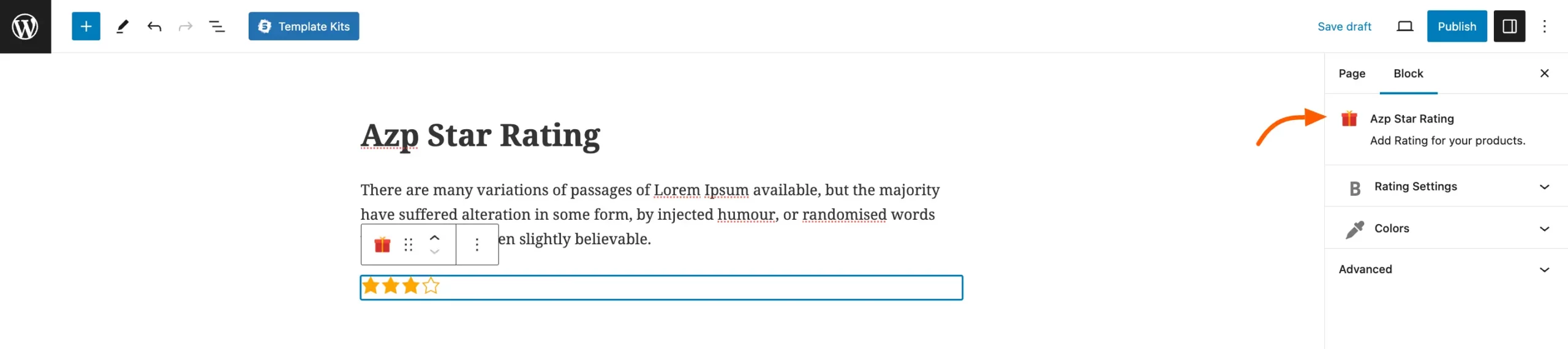Select the Block tab
This screenshot has height=349, width=1568.
point(1408,73)
